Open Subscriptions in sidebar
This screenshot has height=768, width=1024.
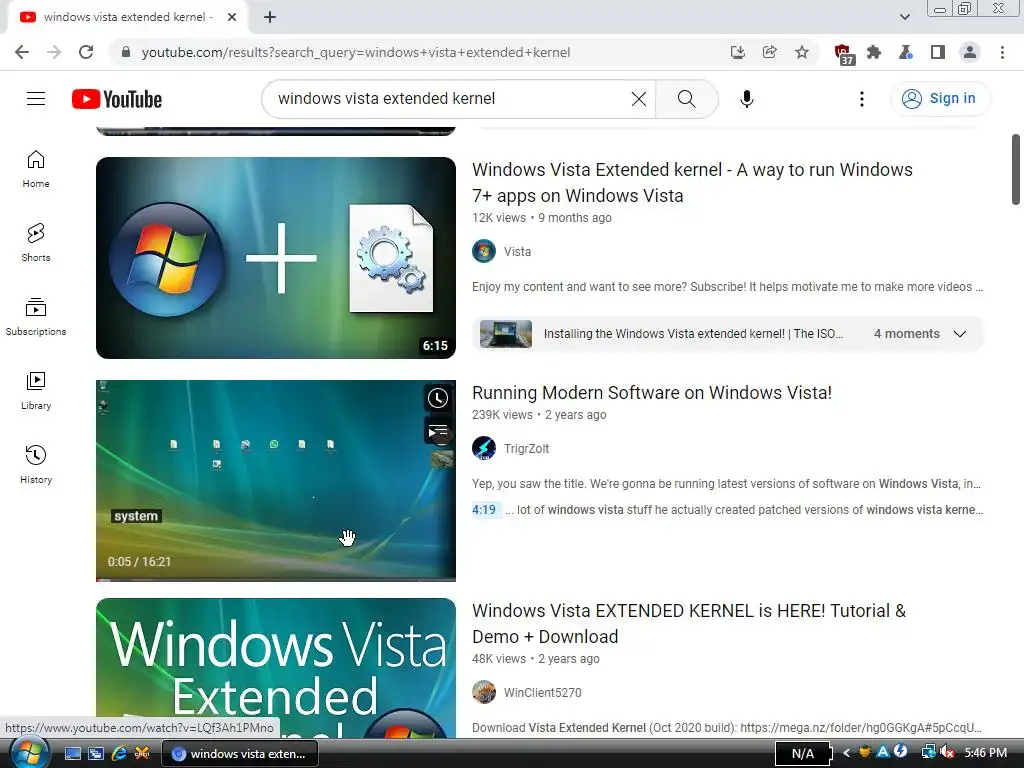tap(36, 317)
